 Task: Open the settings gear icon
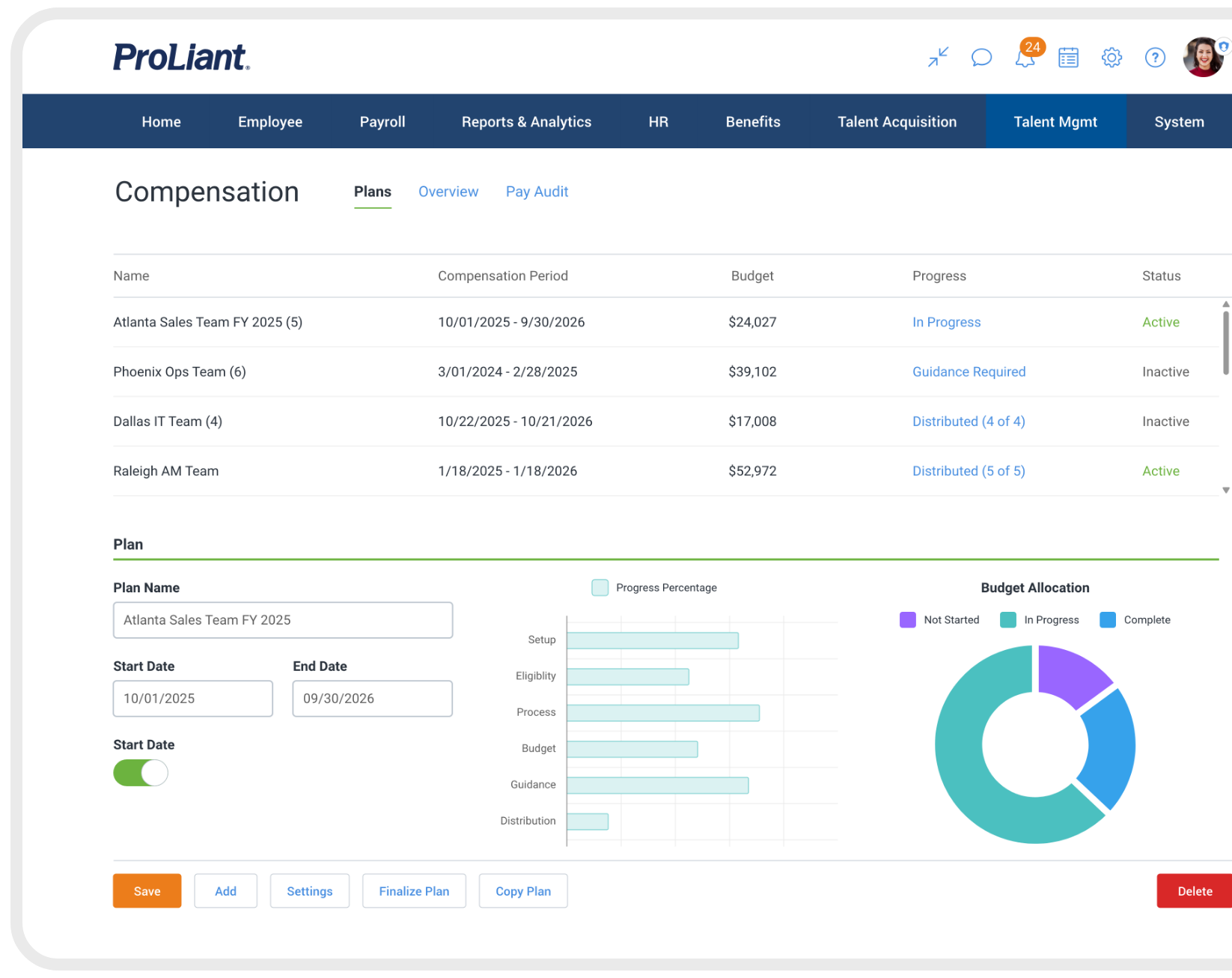click(1111, 57)
